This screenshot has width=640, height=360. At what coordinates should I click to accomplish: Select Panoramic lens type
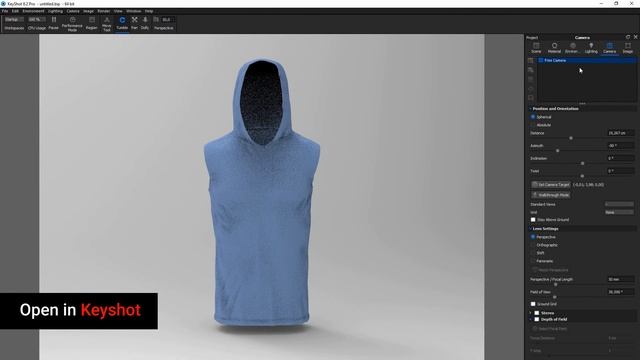click(x=533, y=261)
